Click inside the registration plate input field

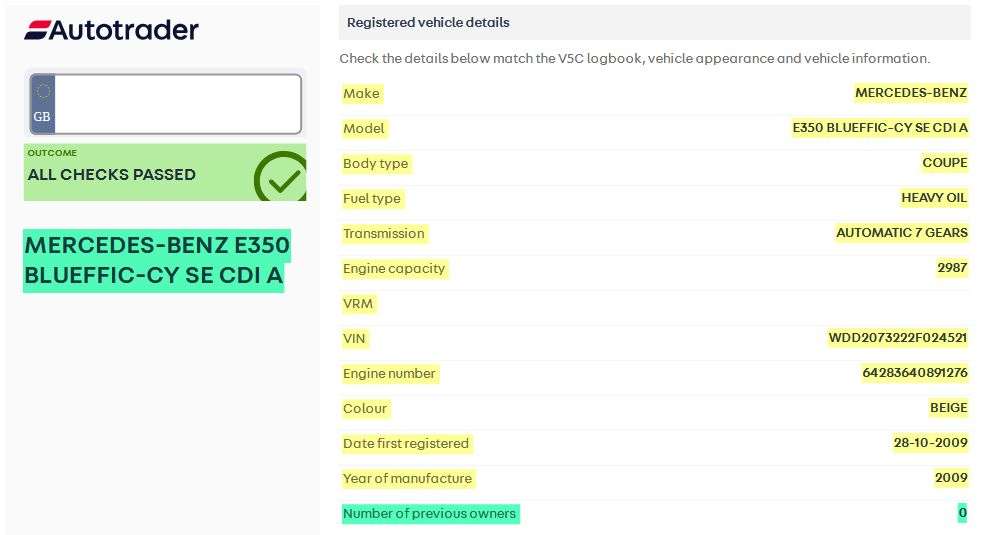[177, 104]
